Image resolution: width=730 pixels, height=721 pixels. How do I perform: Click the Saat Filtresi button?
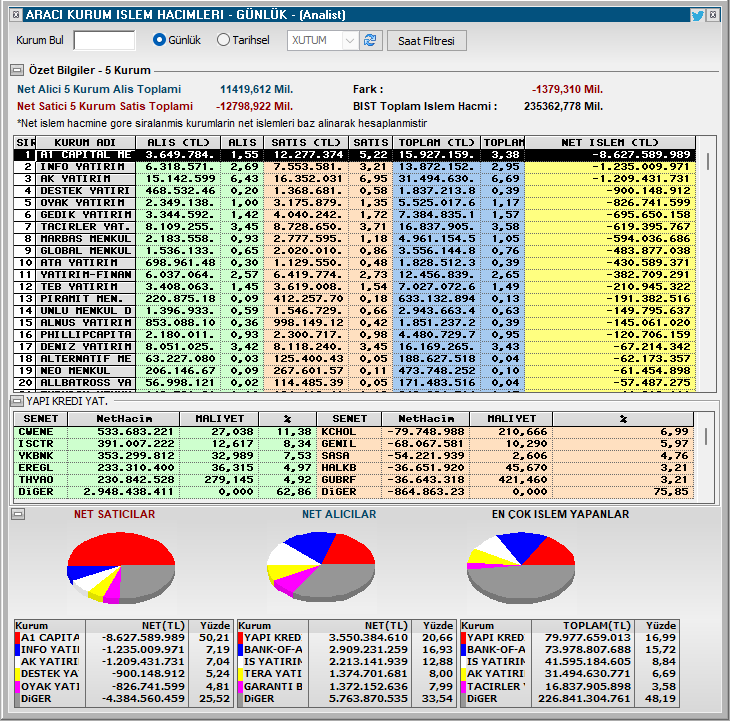click(x=426, y=41)
